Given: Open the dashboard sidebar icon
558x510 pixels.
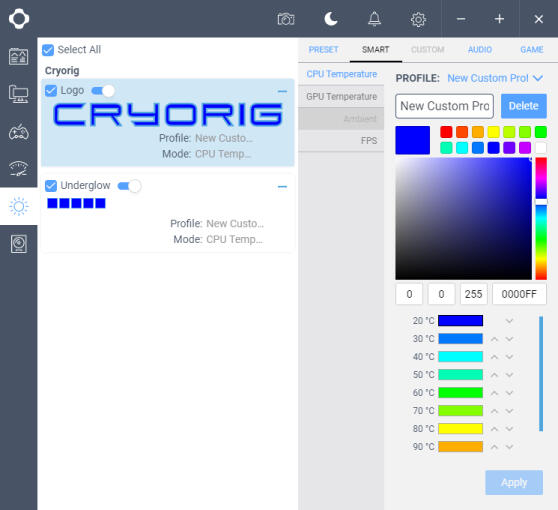Looking at the screenshot, I should [x=19, y=57].
